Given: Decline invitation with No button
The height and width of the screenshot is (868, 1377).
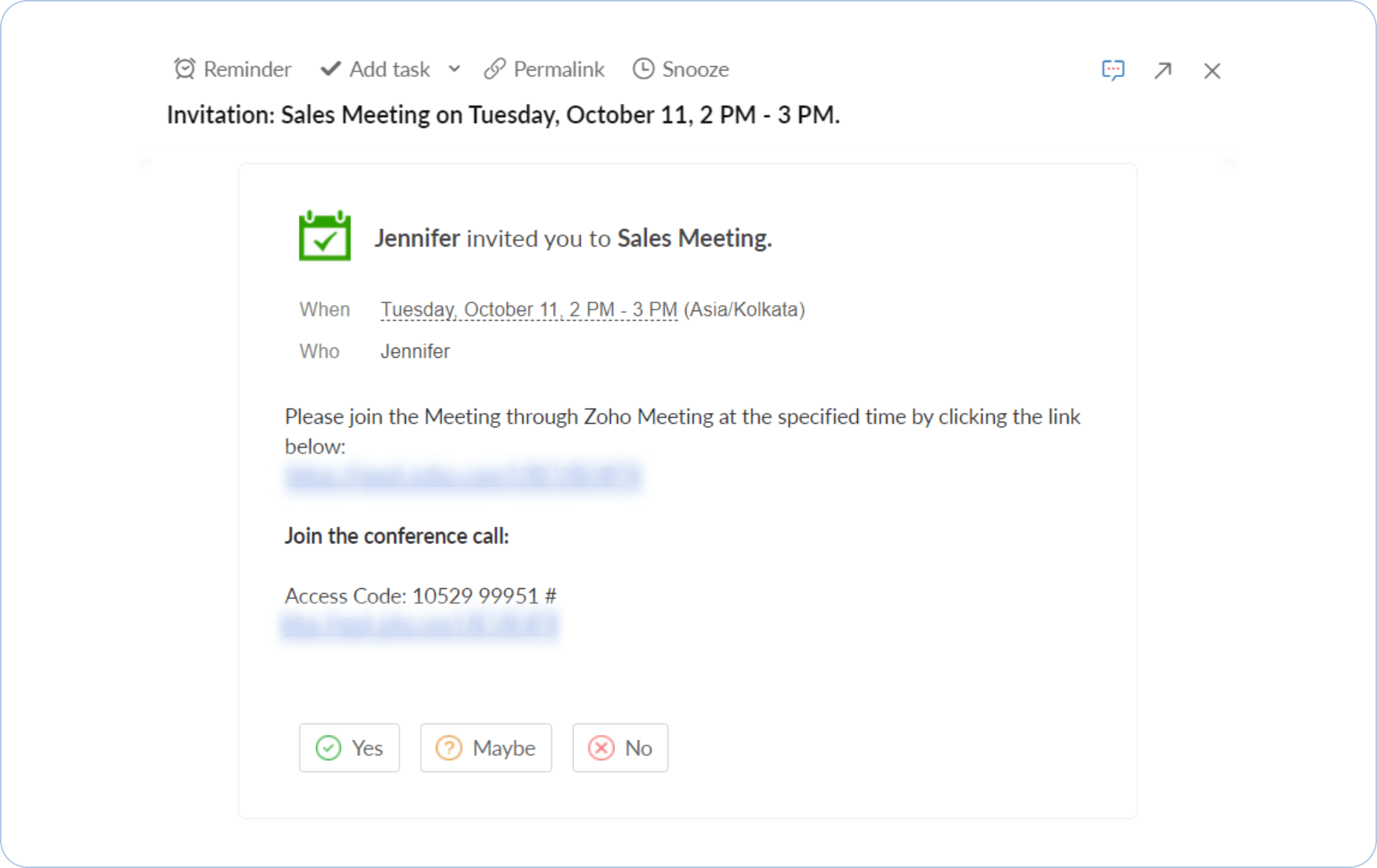Looking at the screenshot, I should pyautogui.click(x=620, y=747).
